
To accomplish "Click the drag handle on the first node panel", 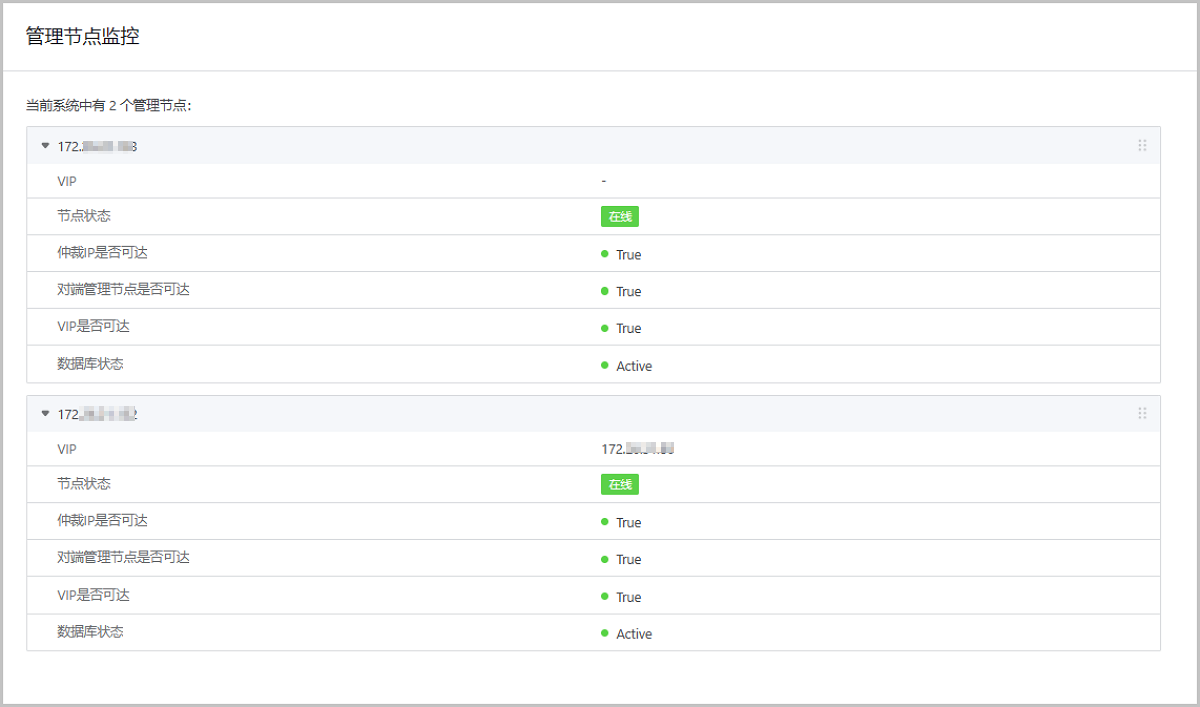I will 1142,146.
